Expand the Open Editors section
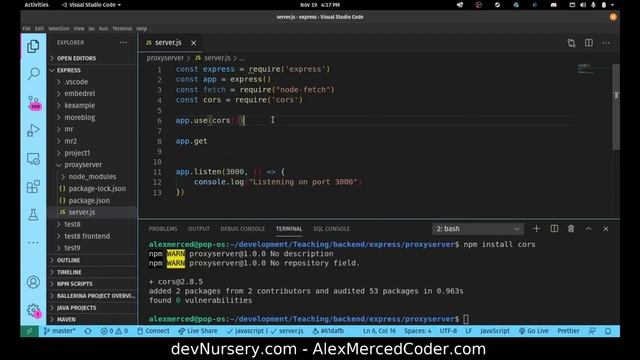This screenshot has height=360, width=640. 76,58
